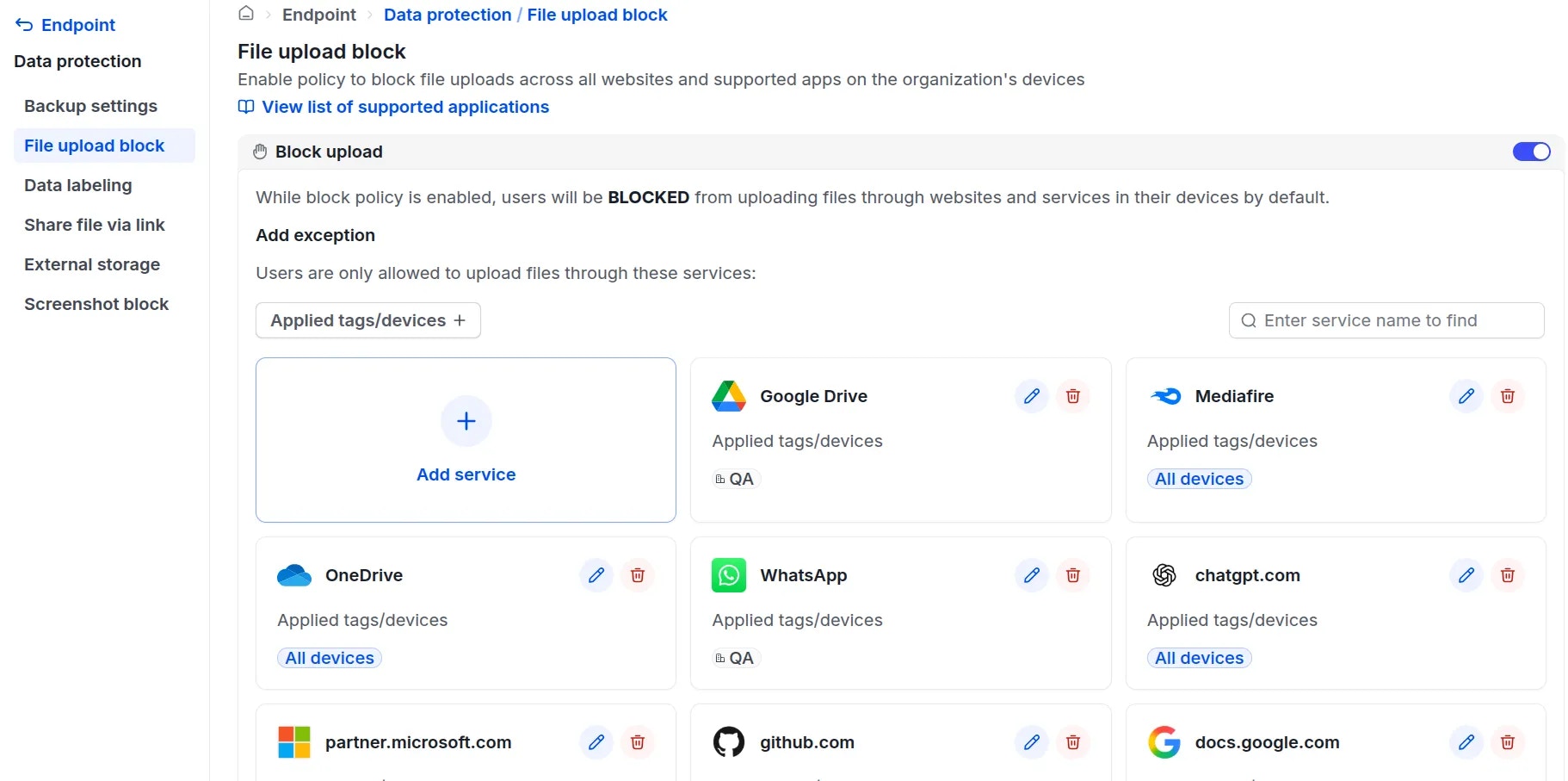Select External storage in the sidebar

(x=91, y=264)
